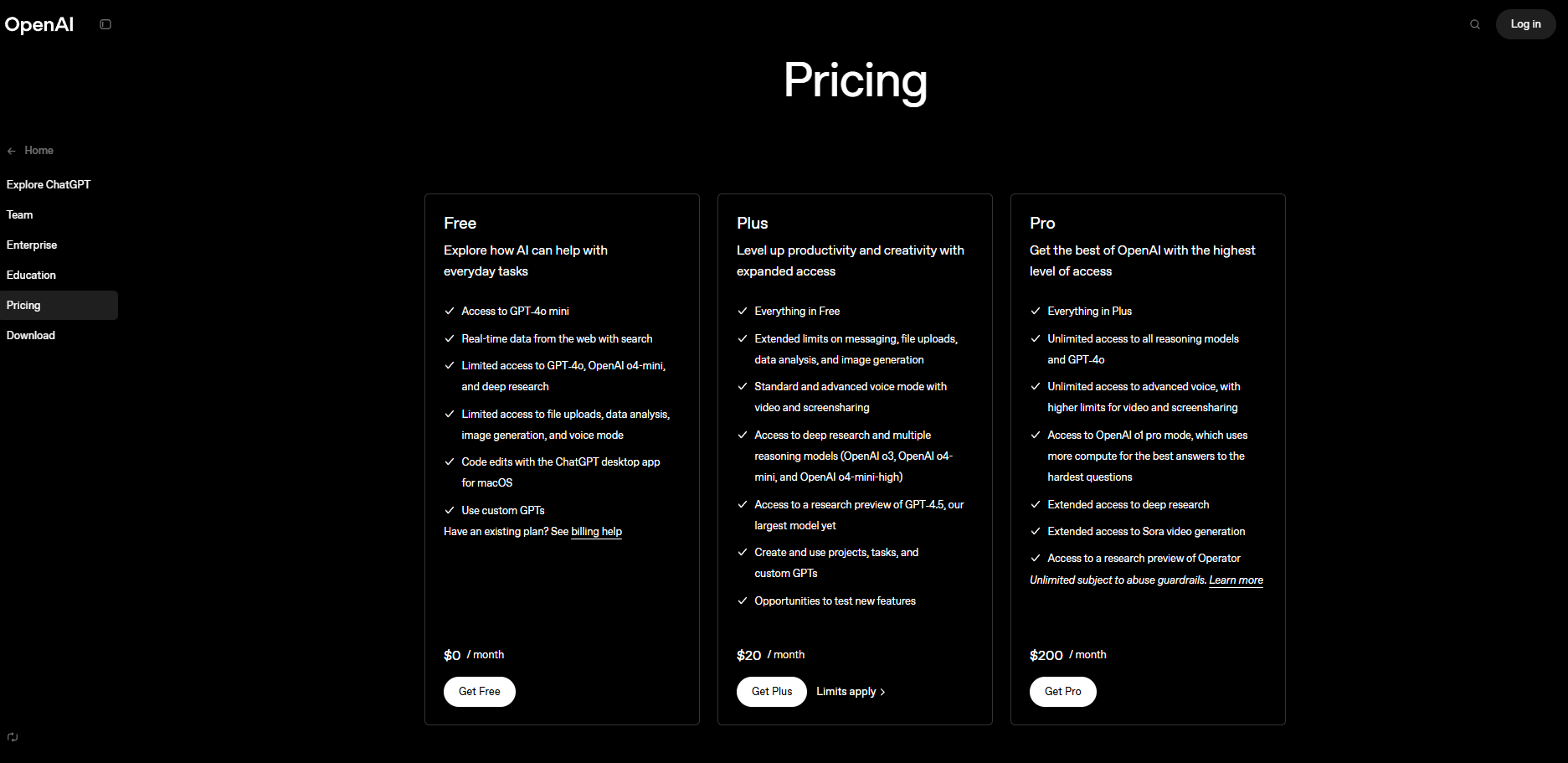The image size is (1568, 763).
Task: Follow the Learn more link
Action: pyautogui.click(x=1236, y=580)
